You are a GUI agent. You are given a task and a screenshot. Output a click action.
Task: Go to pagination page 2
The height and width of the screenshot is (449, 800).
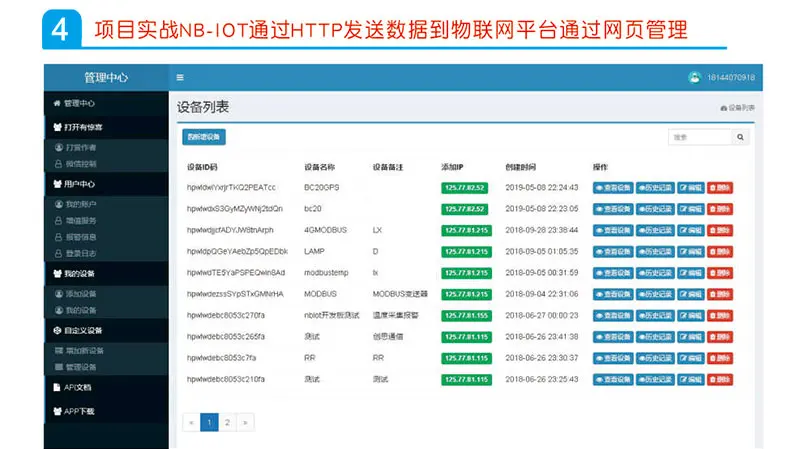[227, 422]
